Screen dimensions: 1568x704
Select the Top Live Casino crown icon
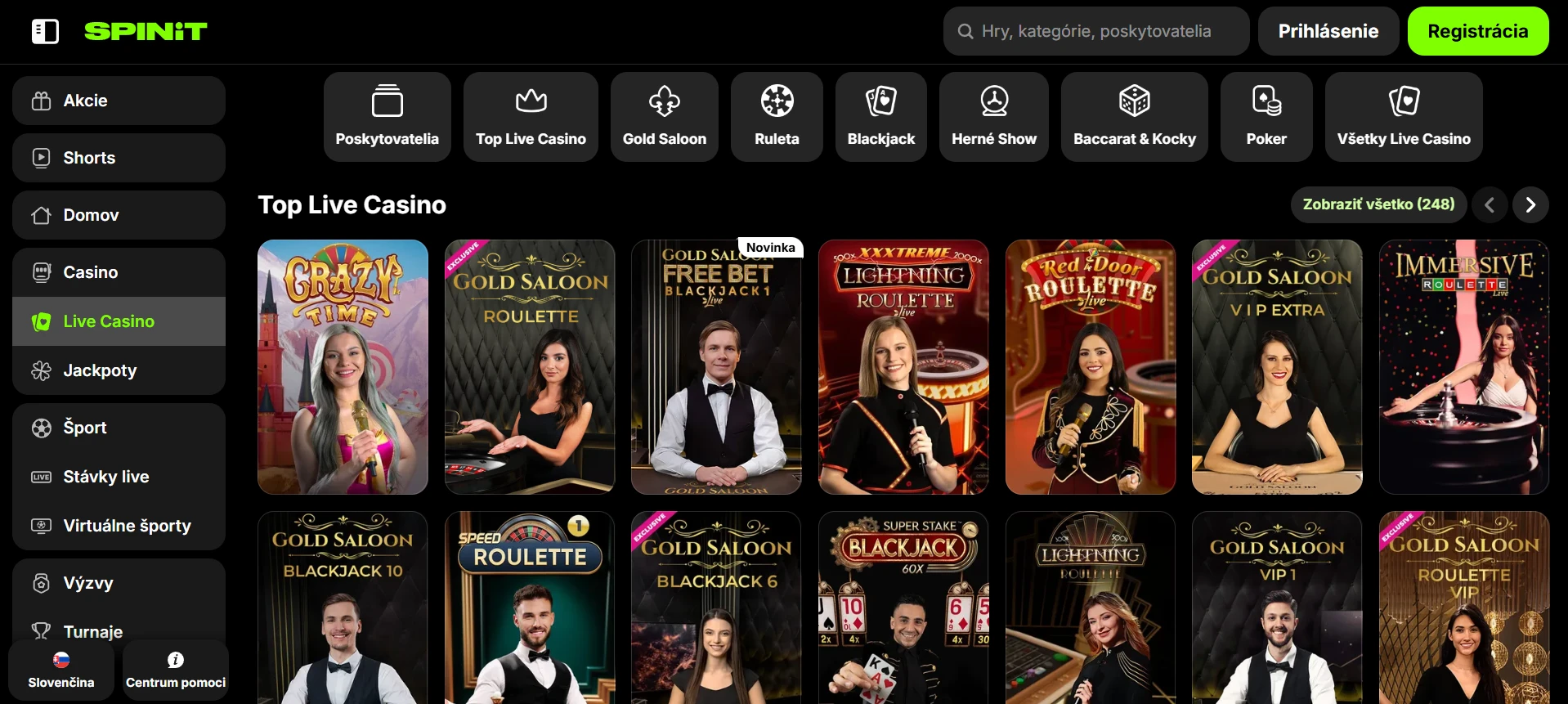coord(531,101)
